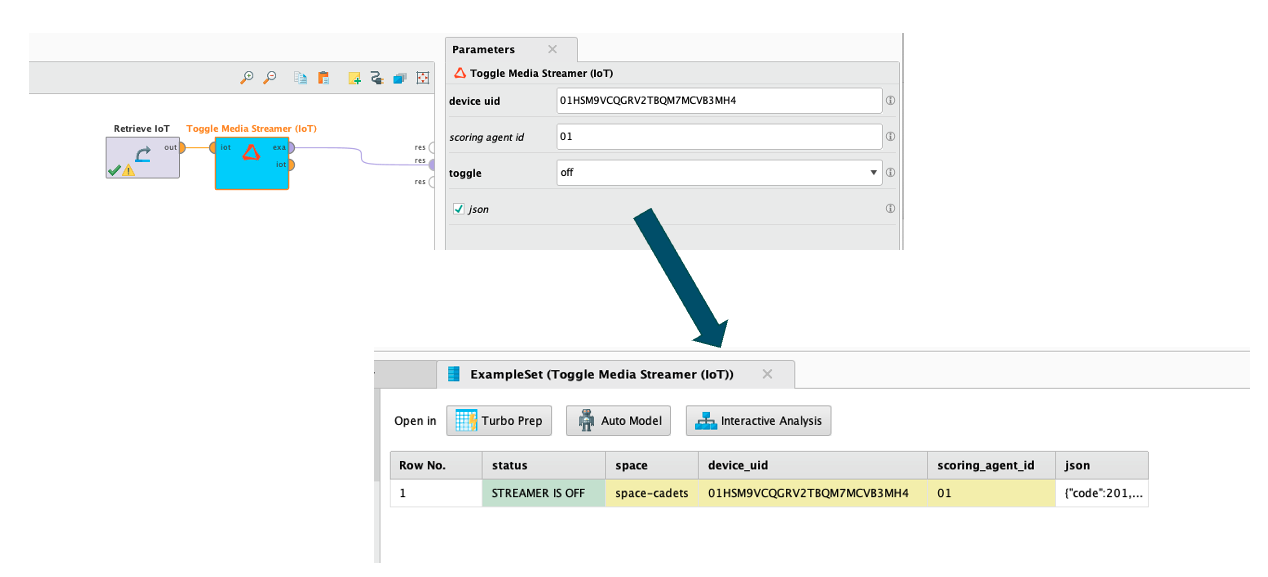
Task: Click the zoom in magnifier icon
Action: click(247, 78)
